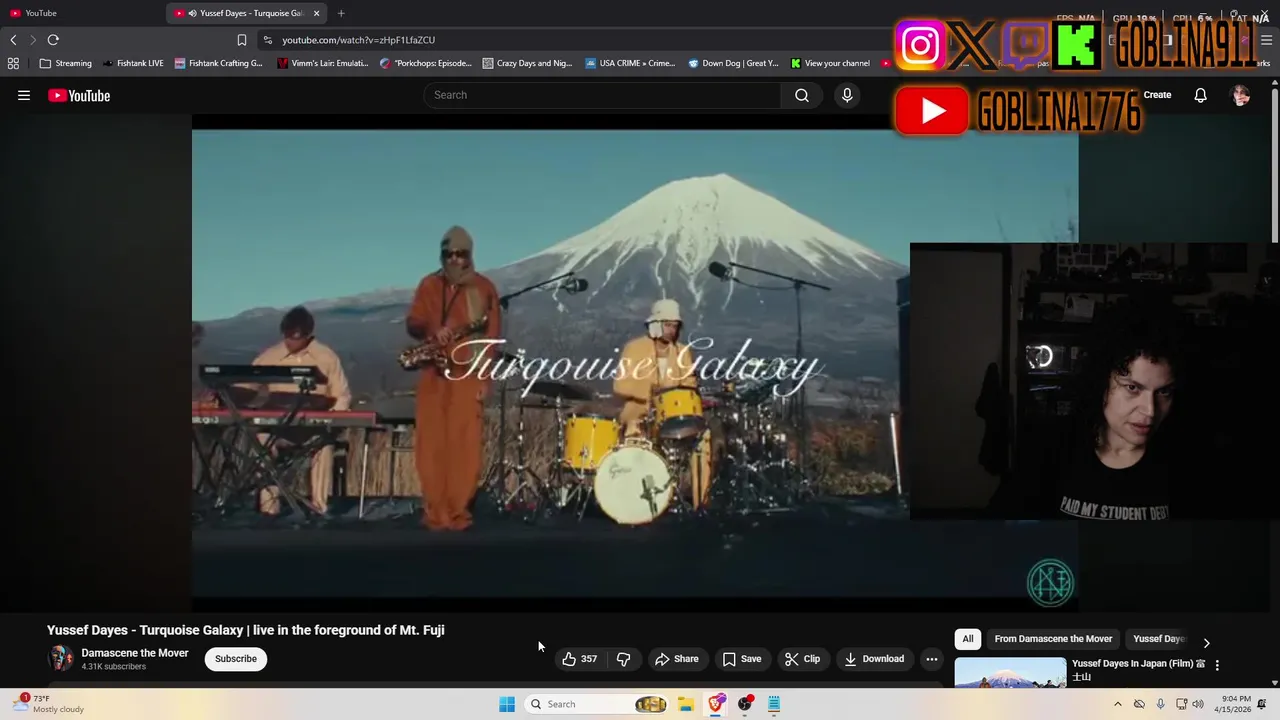Click the Turquoise Galaxy video player

[635, 362]
